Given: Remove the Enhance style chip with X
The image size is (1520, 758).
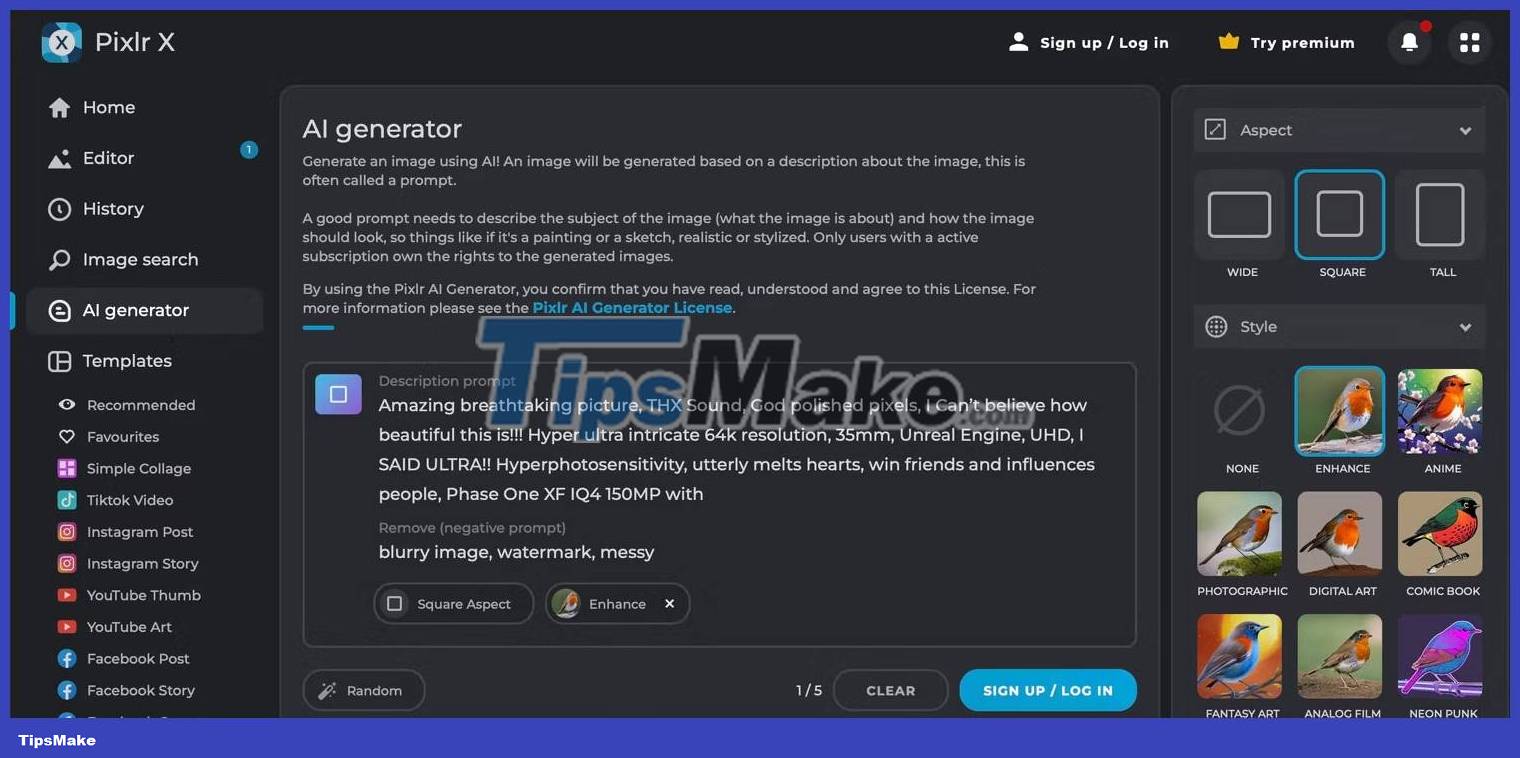Looking at the screenshot, I should (670, 604).
